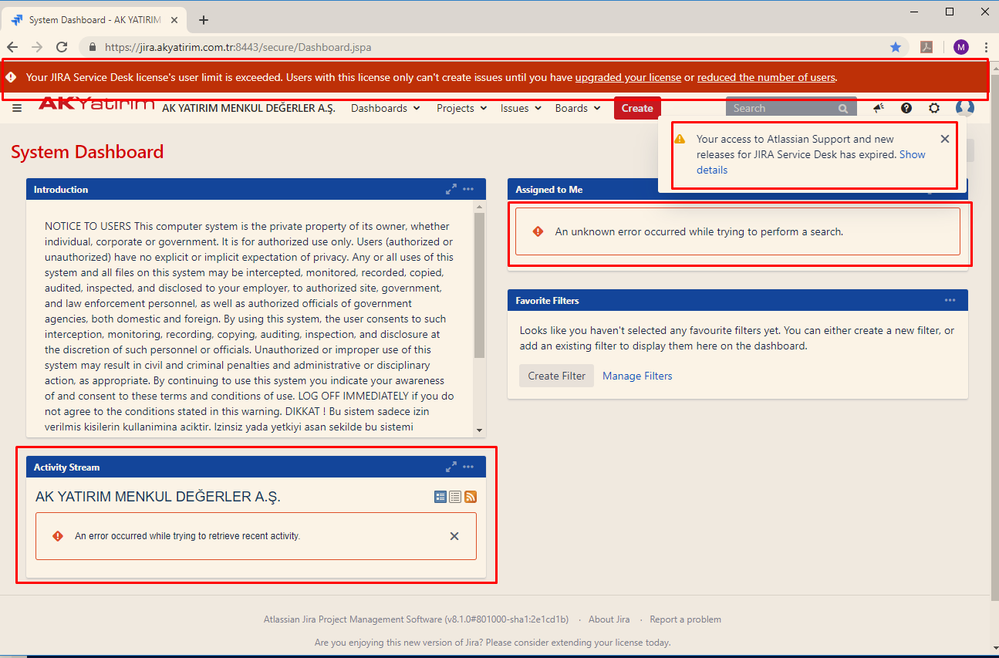Open the Introduction gadget options menu
This screenshot has height=658, width=999.
(x=468, y=189)
